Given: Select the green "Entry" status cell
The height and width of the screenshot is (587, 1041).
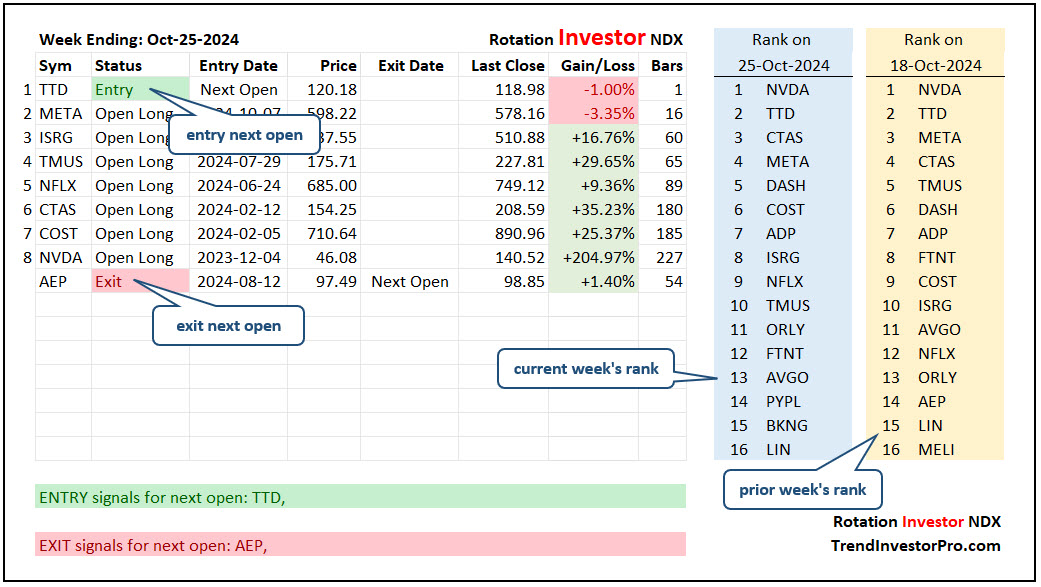Looking at the screenshot, I should click(140, 90).
